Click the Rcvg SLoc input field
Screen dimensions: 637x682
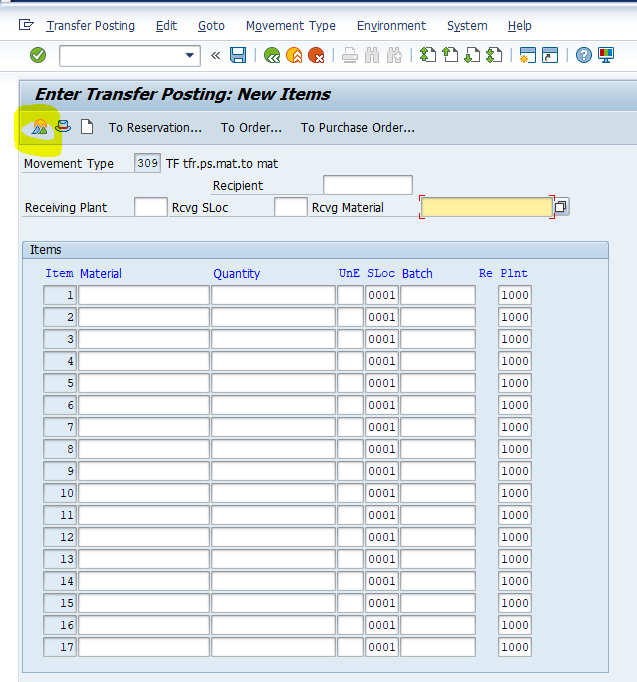(x=291, y=207)
